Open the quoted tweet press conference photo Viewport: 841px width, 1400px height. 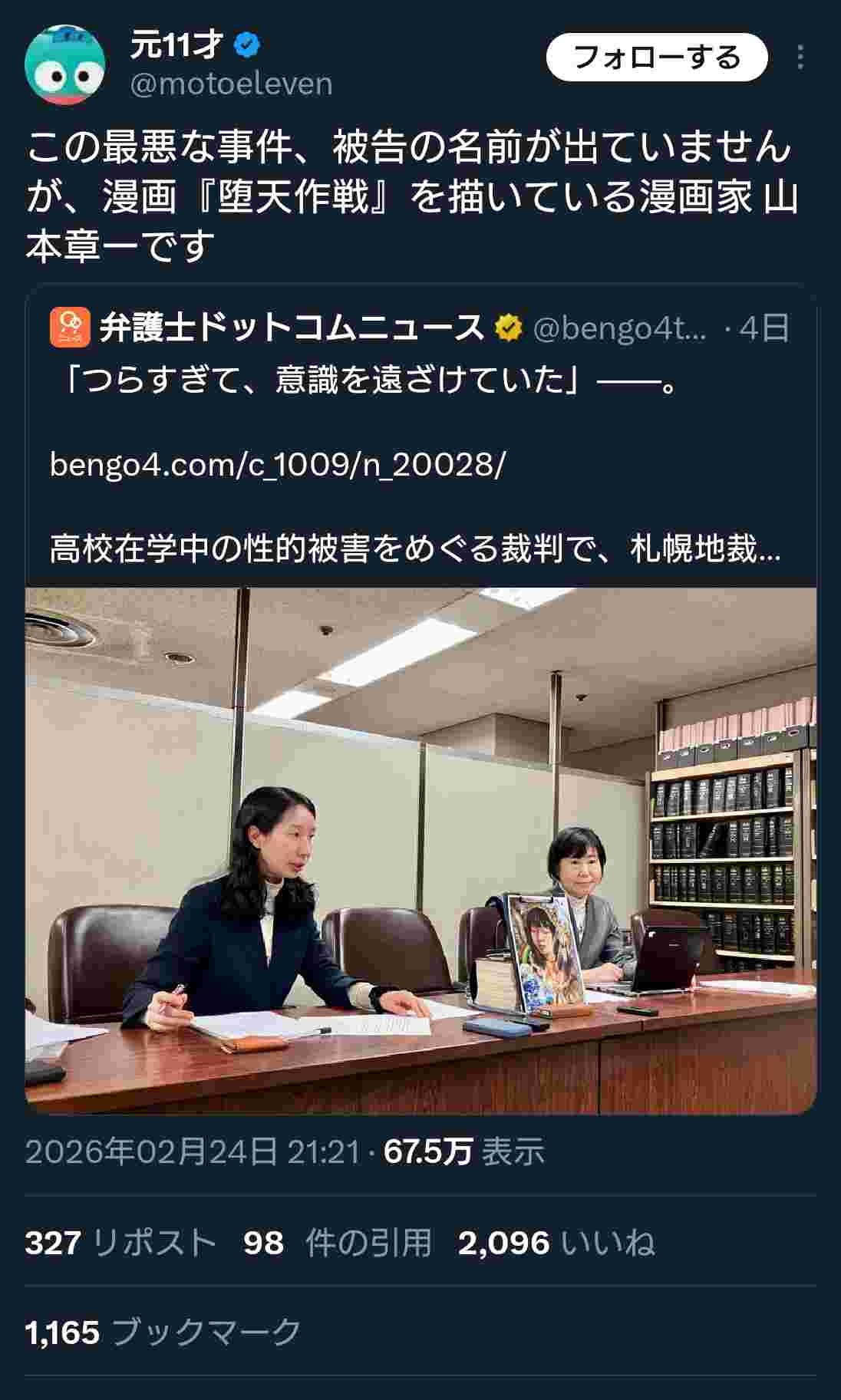[x=421, y=851]
